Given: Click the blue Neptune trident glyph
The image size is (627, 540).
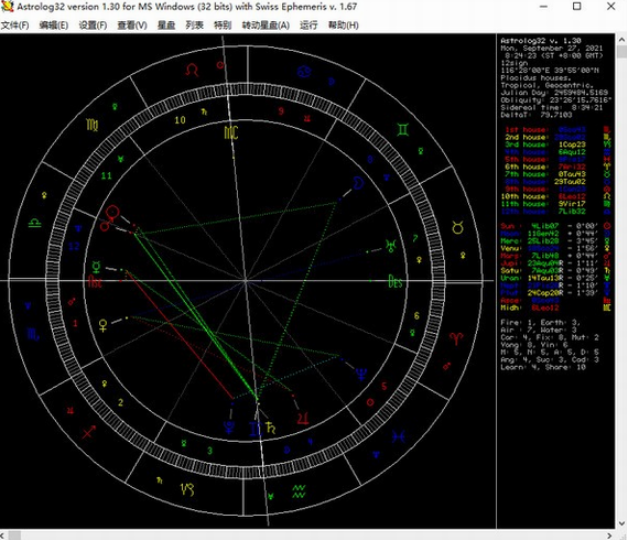Looking at the screenshot, I should pos(359,371).
